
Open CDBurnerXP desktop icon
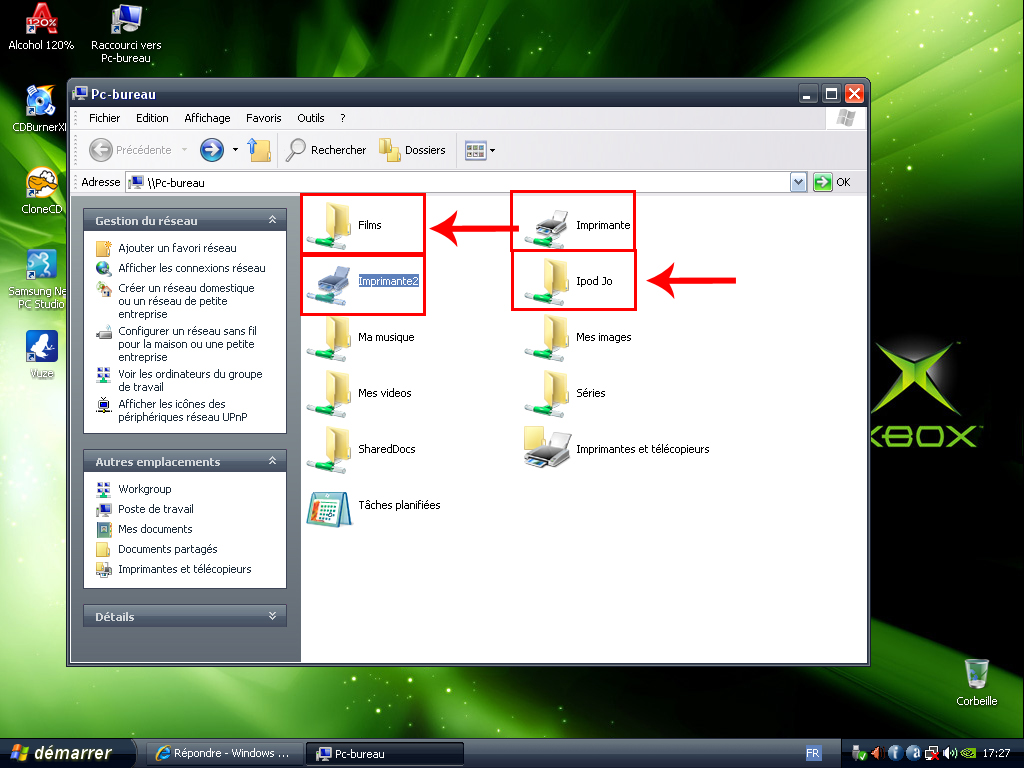click(39, 108)
